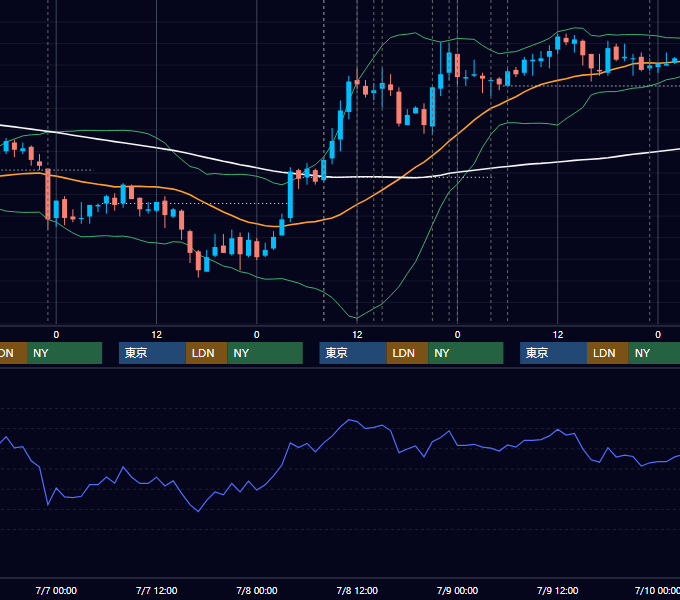This screenshot has width=680, height=600.
Task: Select the LDN block right of 7/7 東京
Action: coord(206,353)
